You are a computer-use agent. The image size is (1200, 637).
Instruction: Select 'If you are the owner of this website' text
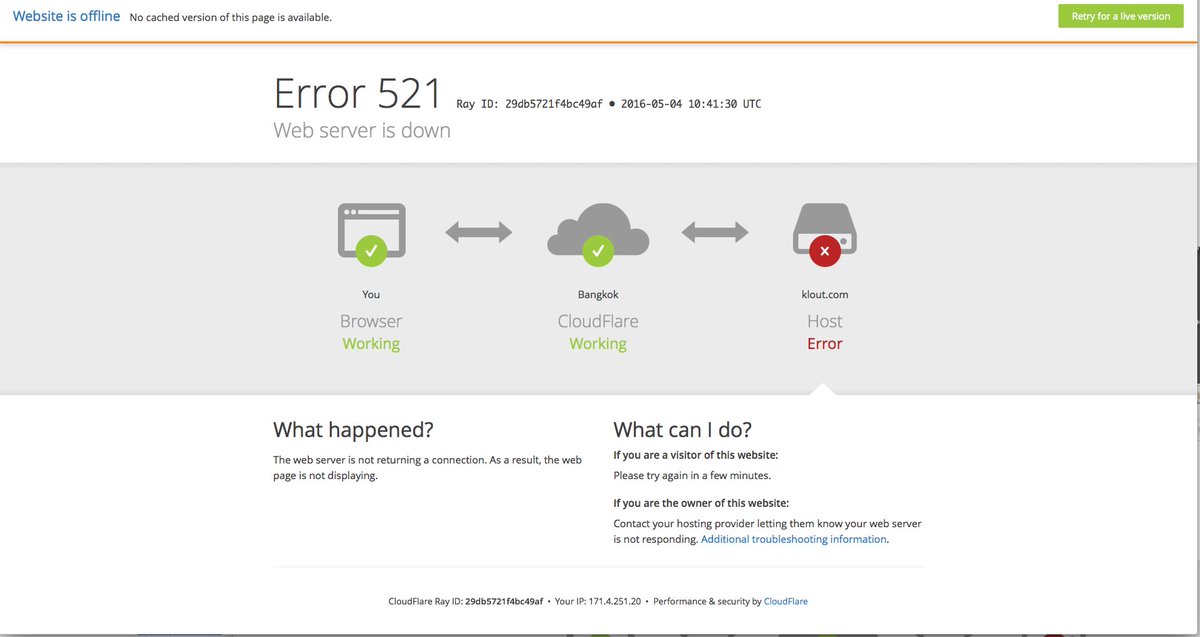click(x=701, y=503)
